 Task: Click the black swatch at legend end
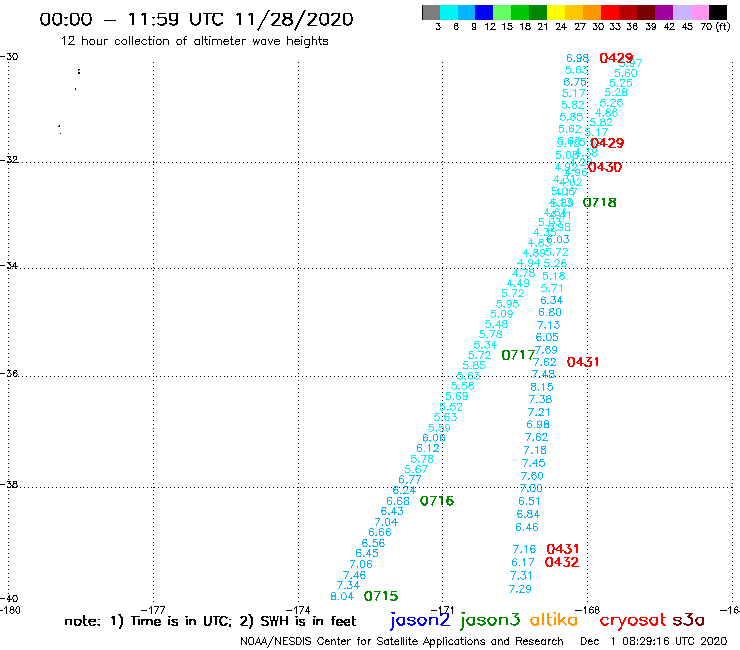click(717, 12)
